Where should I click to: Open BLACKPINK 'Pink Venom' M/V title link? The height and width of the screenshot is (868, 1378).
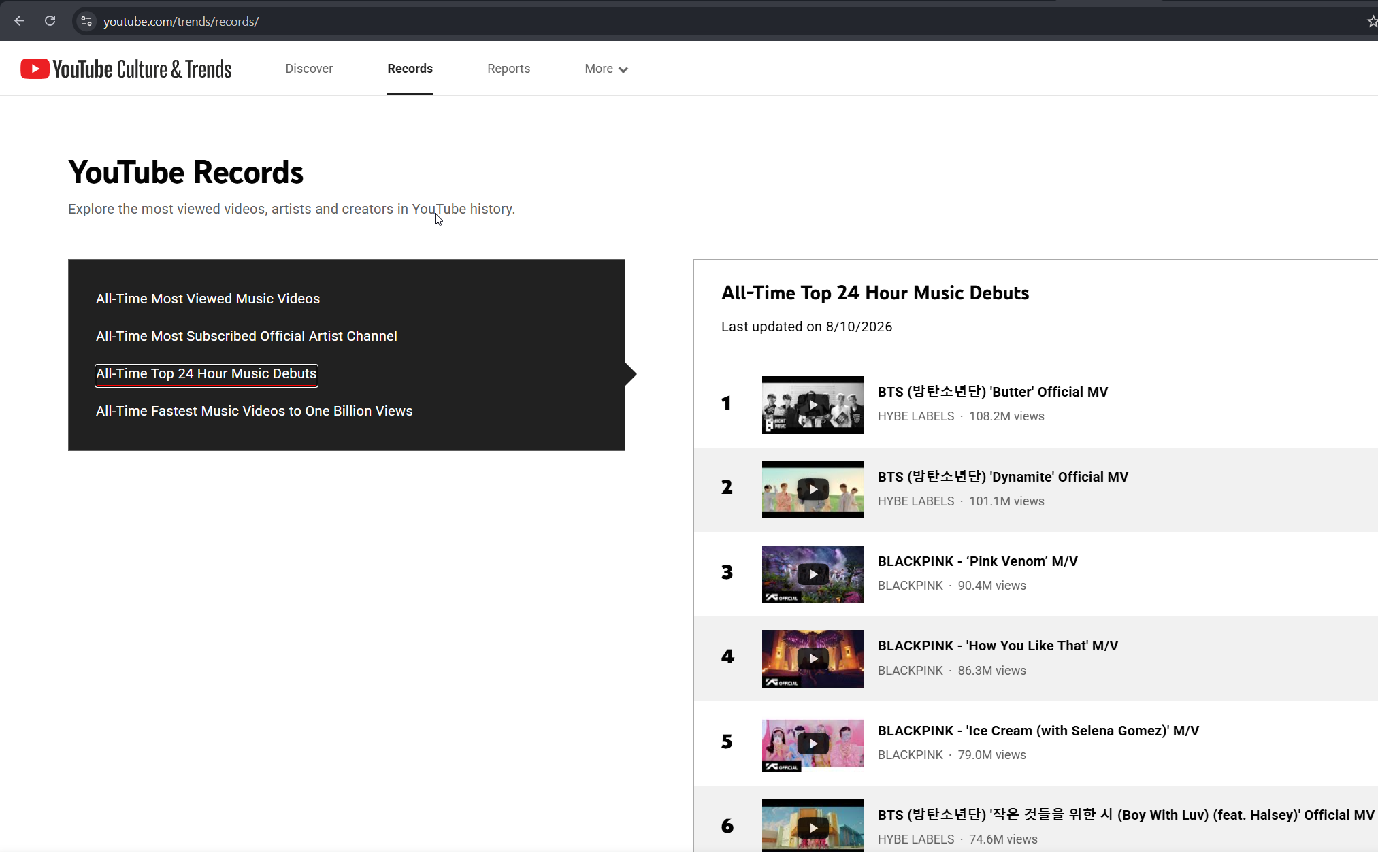tap(978, 561)
